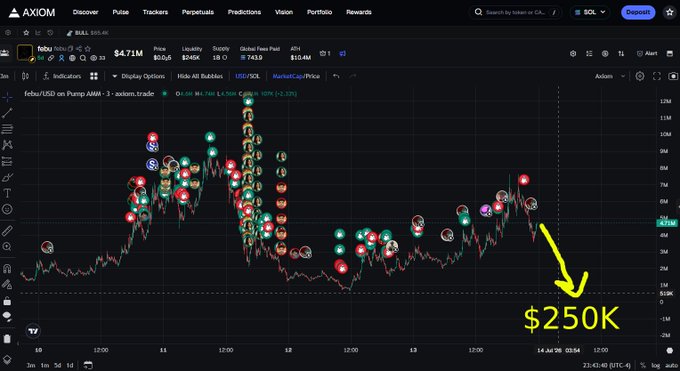Select the crosshair cursor tool
This screenshot has width=680, height=371.
click(x=7, y=97)
